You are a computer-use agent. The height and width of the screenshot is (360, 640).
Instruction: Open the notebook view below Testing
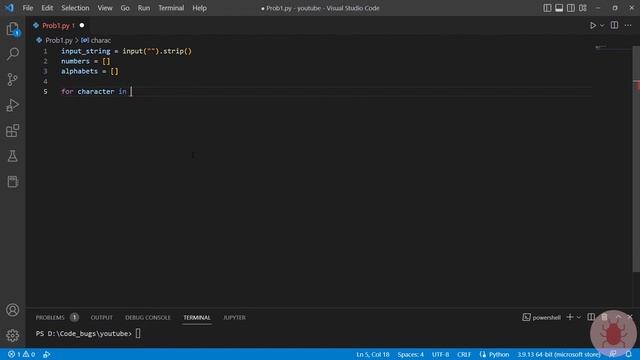click(13, 182)
